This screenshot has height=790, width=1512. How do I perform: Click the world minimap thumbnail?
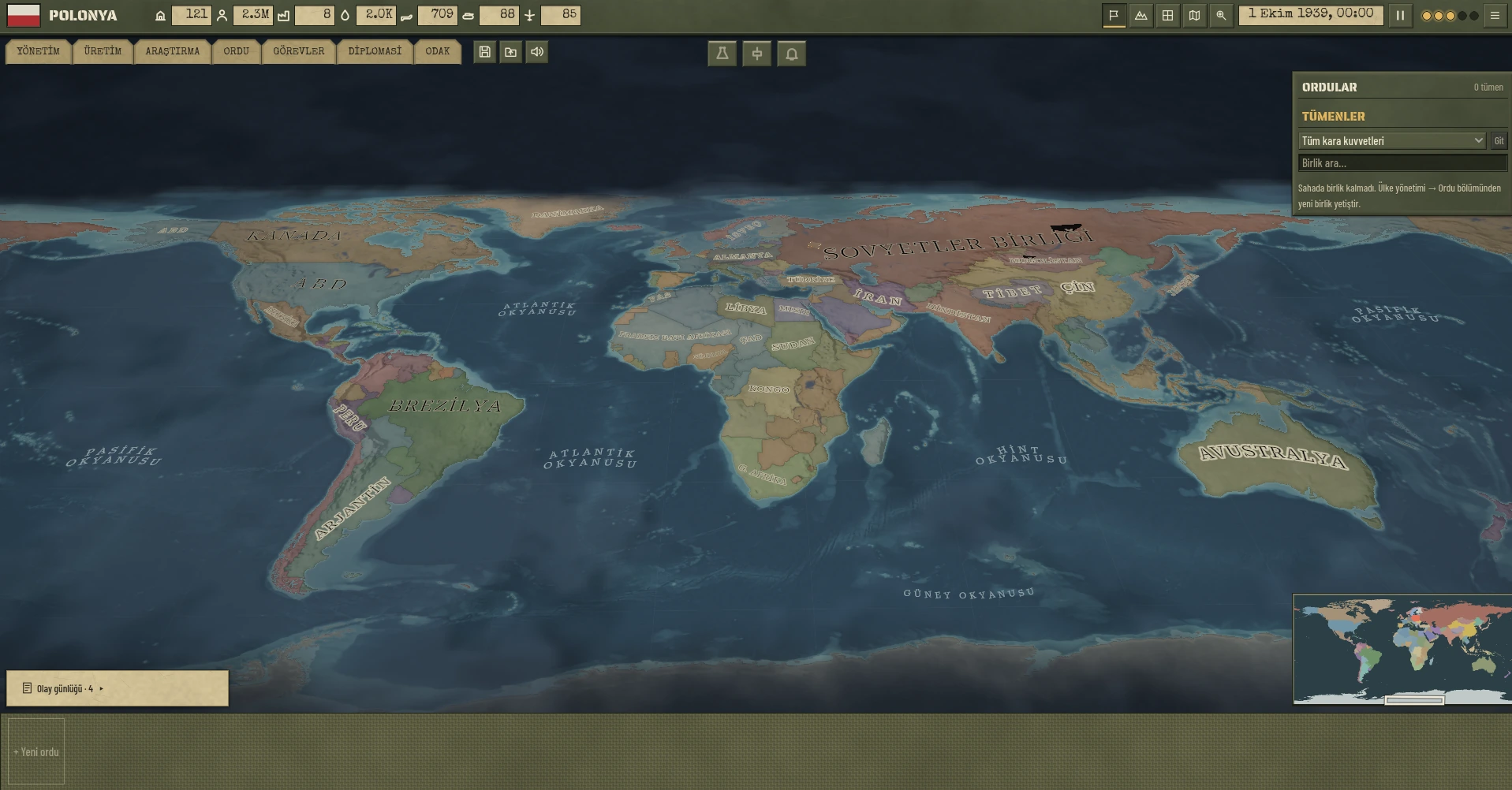pyautogui.click(x=1402, y=649)
